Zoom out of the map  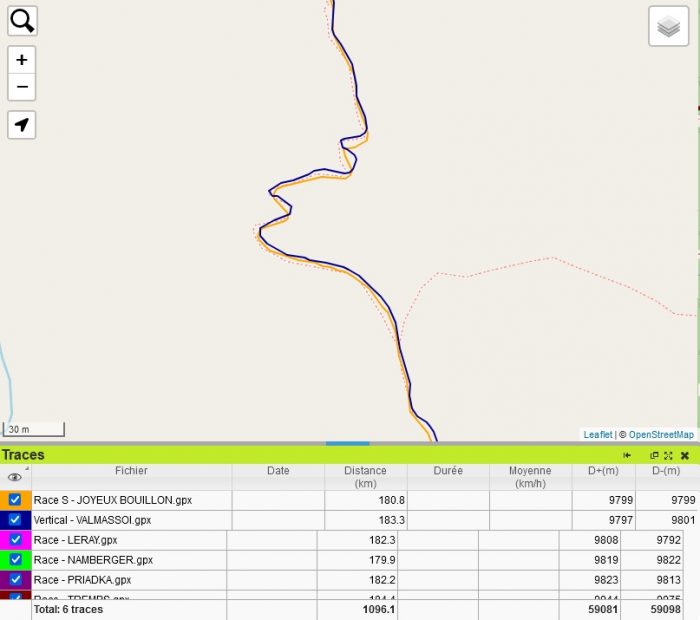pos(22,87)
